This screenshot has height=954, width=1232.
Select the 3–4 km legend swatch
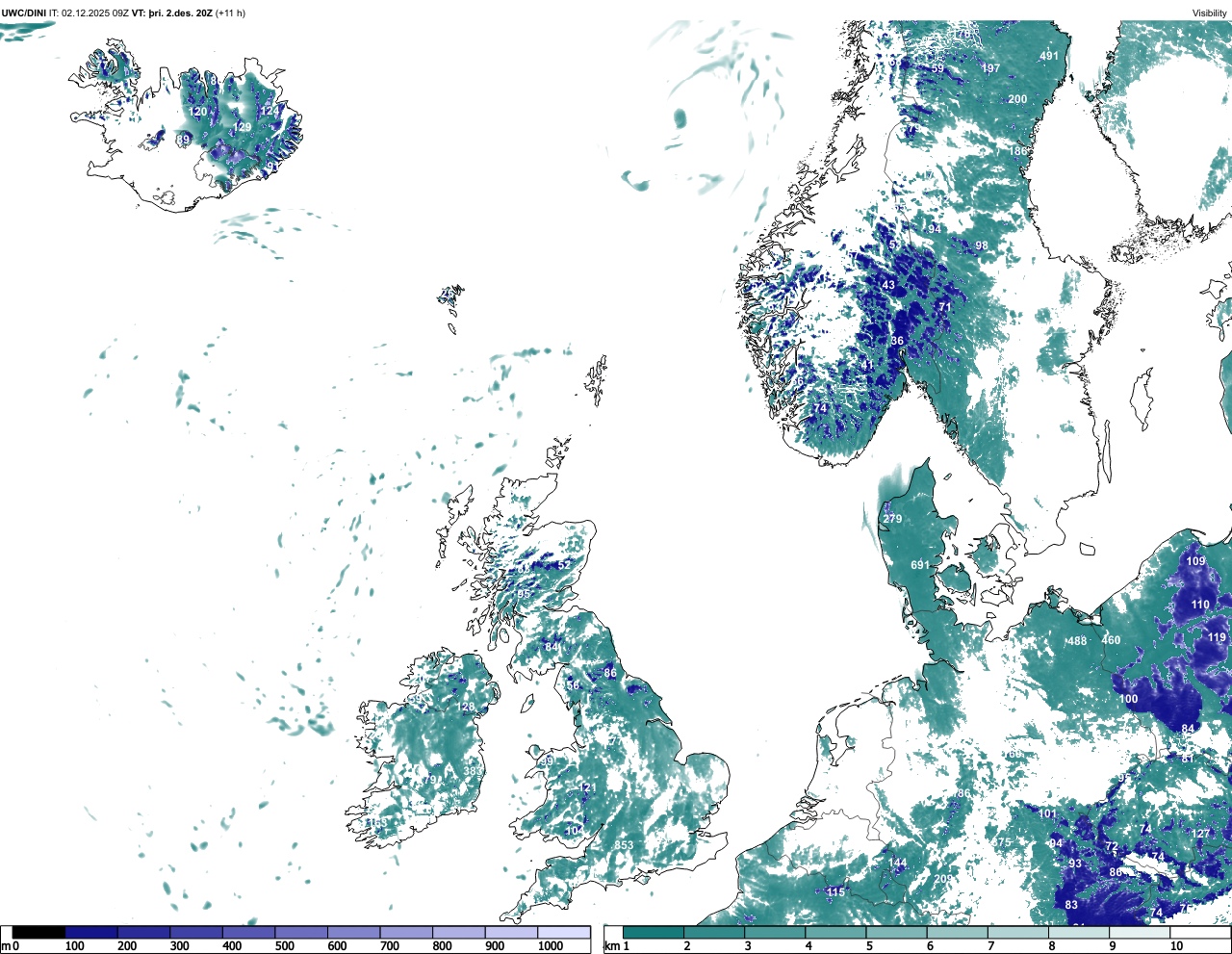tap(777, 932)
